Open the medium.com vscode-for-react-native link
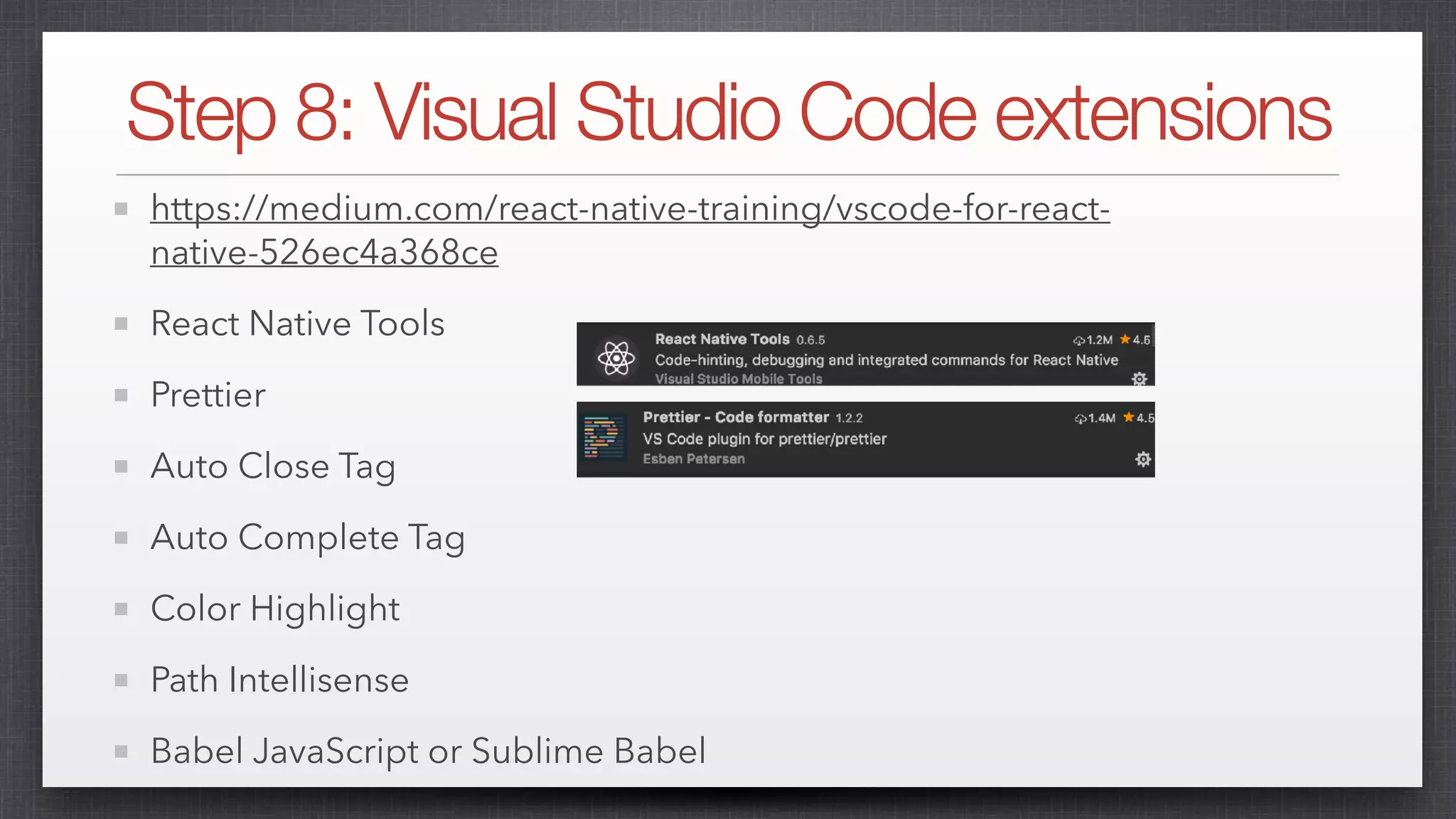 (x=629, y=209)
